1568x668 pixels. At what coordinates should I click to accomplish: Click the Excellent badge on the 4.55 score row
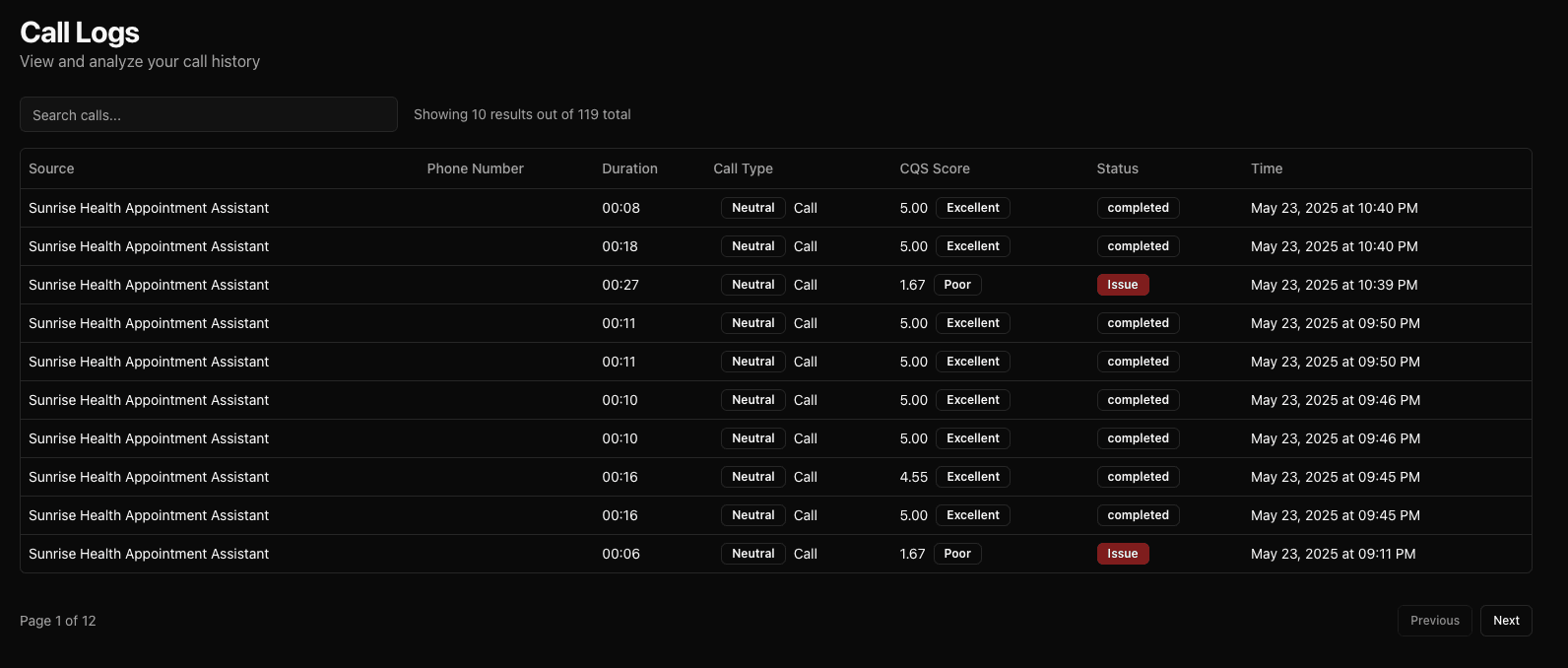click(972, 476)
